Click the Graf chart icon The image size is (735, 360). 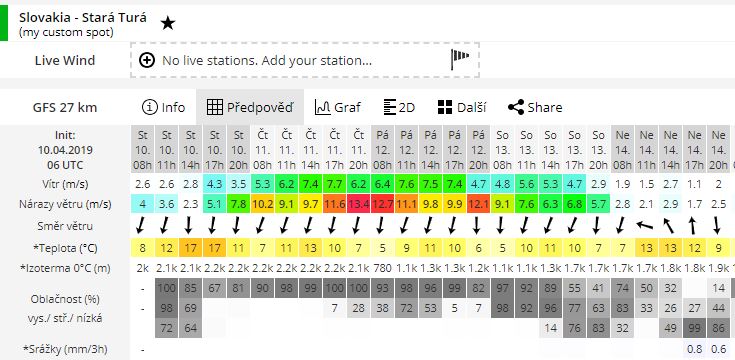[x=322, y=107]
